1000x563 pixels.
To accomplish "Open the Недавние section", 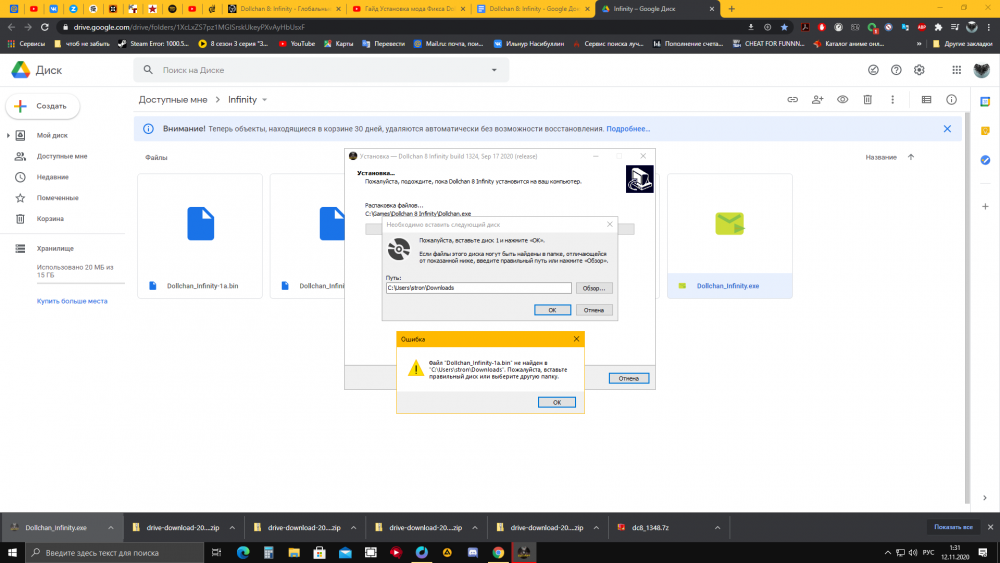I will (x=53, y=177).
